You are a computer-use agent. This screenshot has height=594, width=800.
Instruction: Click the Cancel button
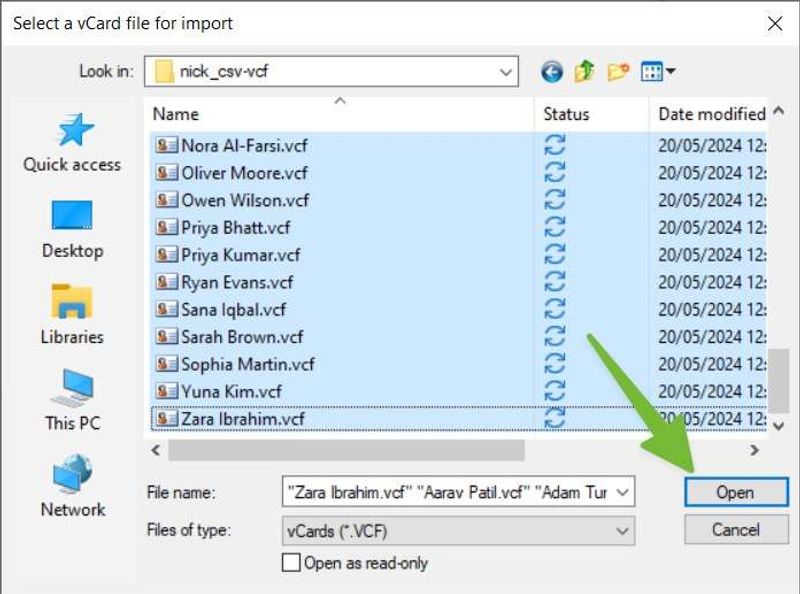(x=735, y=530)
